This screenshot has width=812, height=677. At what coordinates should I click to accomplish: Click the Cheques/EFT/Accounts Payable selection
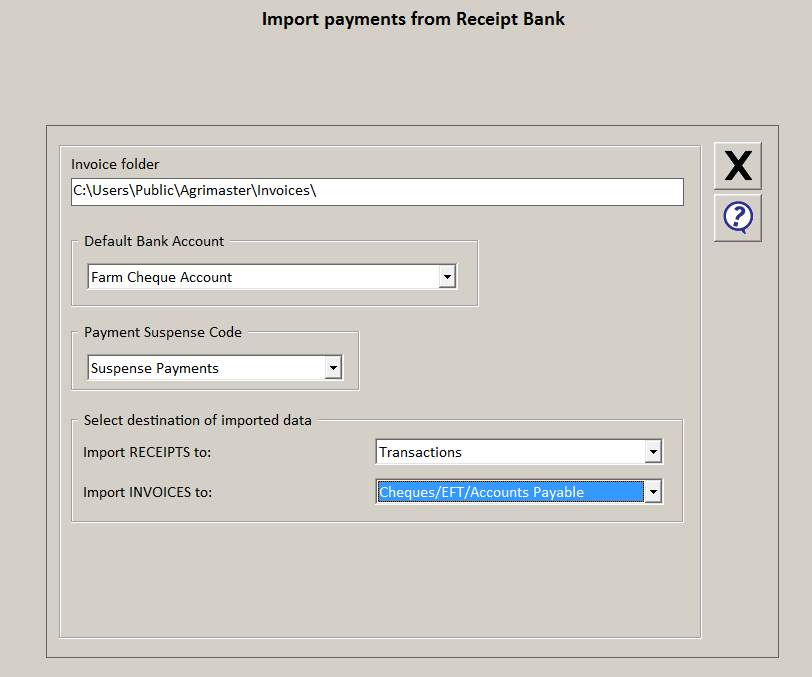tap(510, 492)
